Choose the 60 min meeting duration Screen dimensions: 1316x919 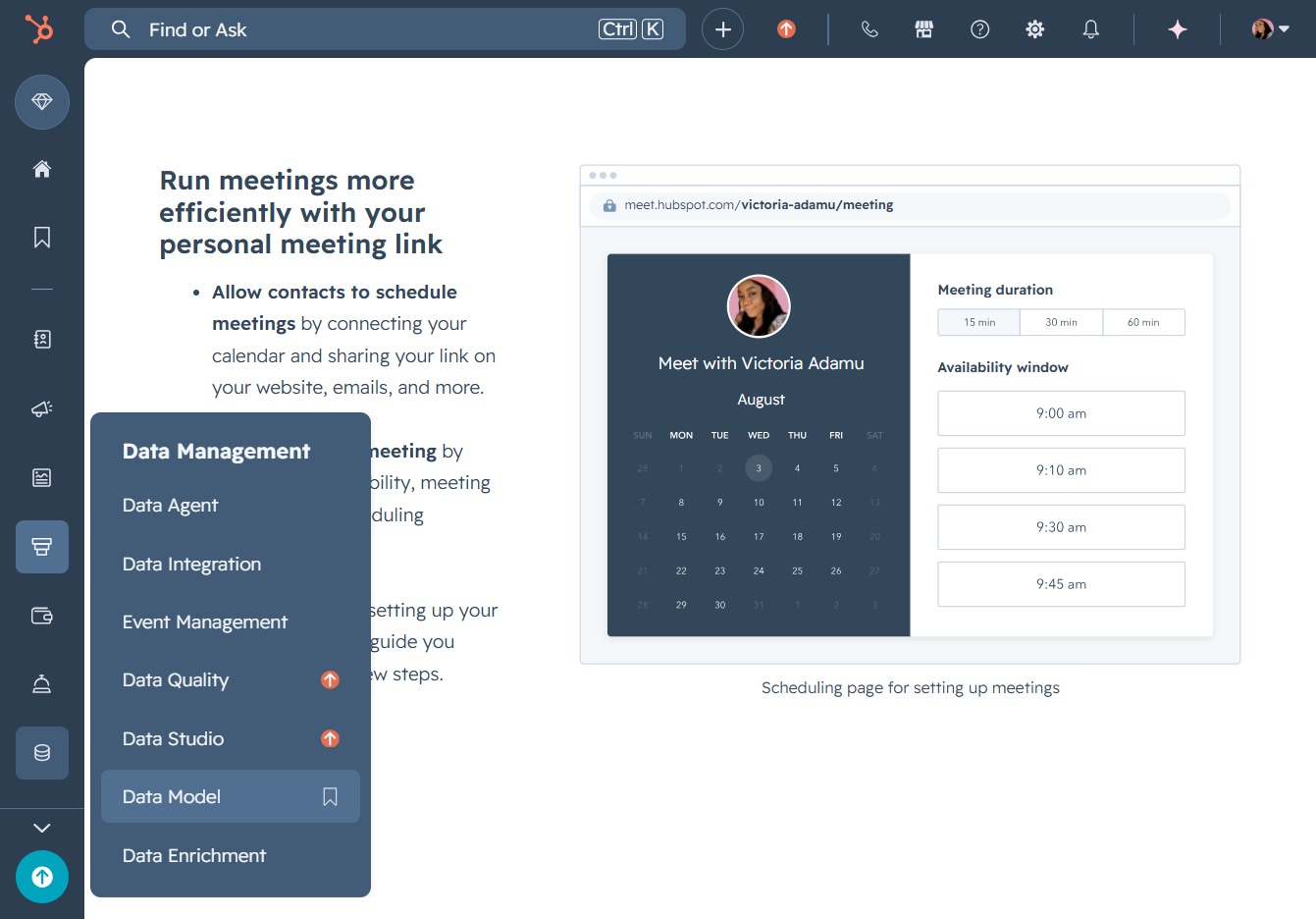(1143, 322)
